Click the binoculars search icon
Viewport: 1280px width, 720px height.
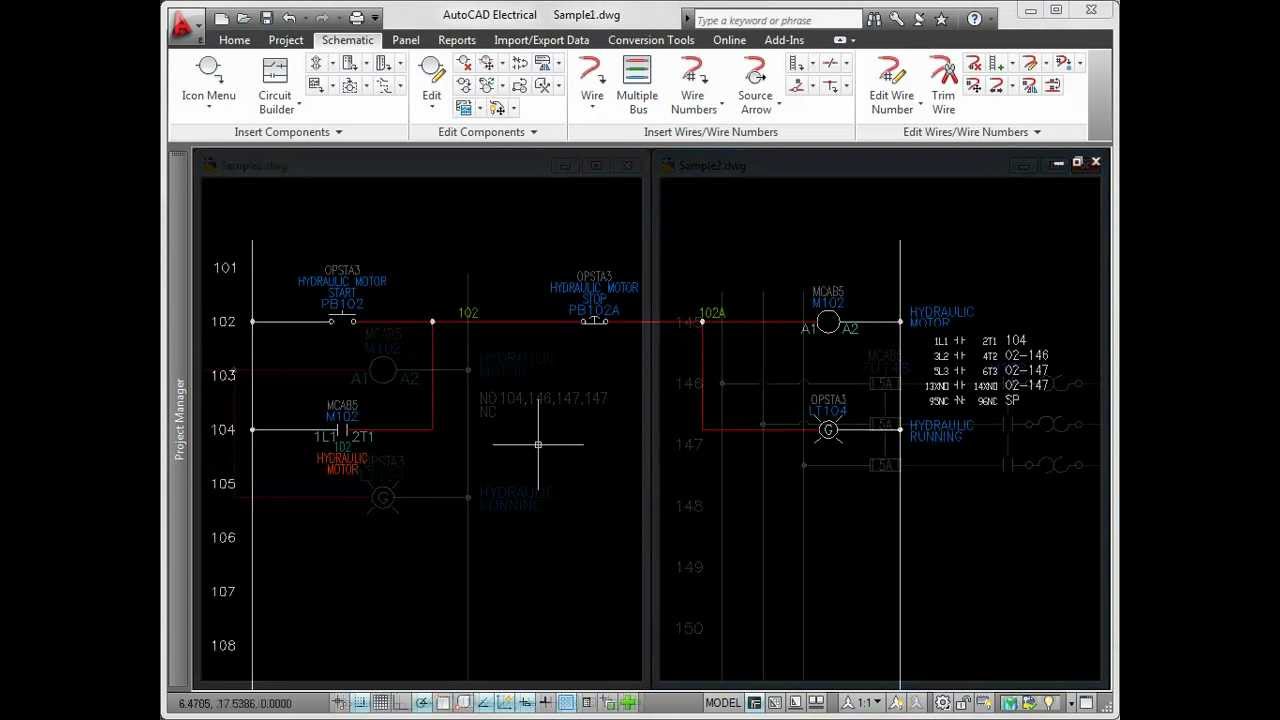[875, 19]
